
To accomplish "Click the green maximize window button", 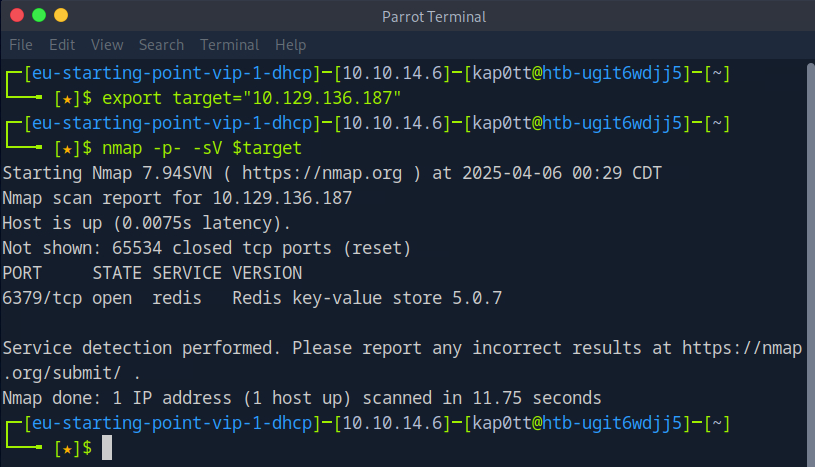I will click(40, 16).
